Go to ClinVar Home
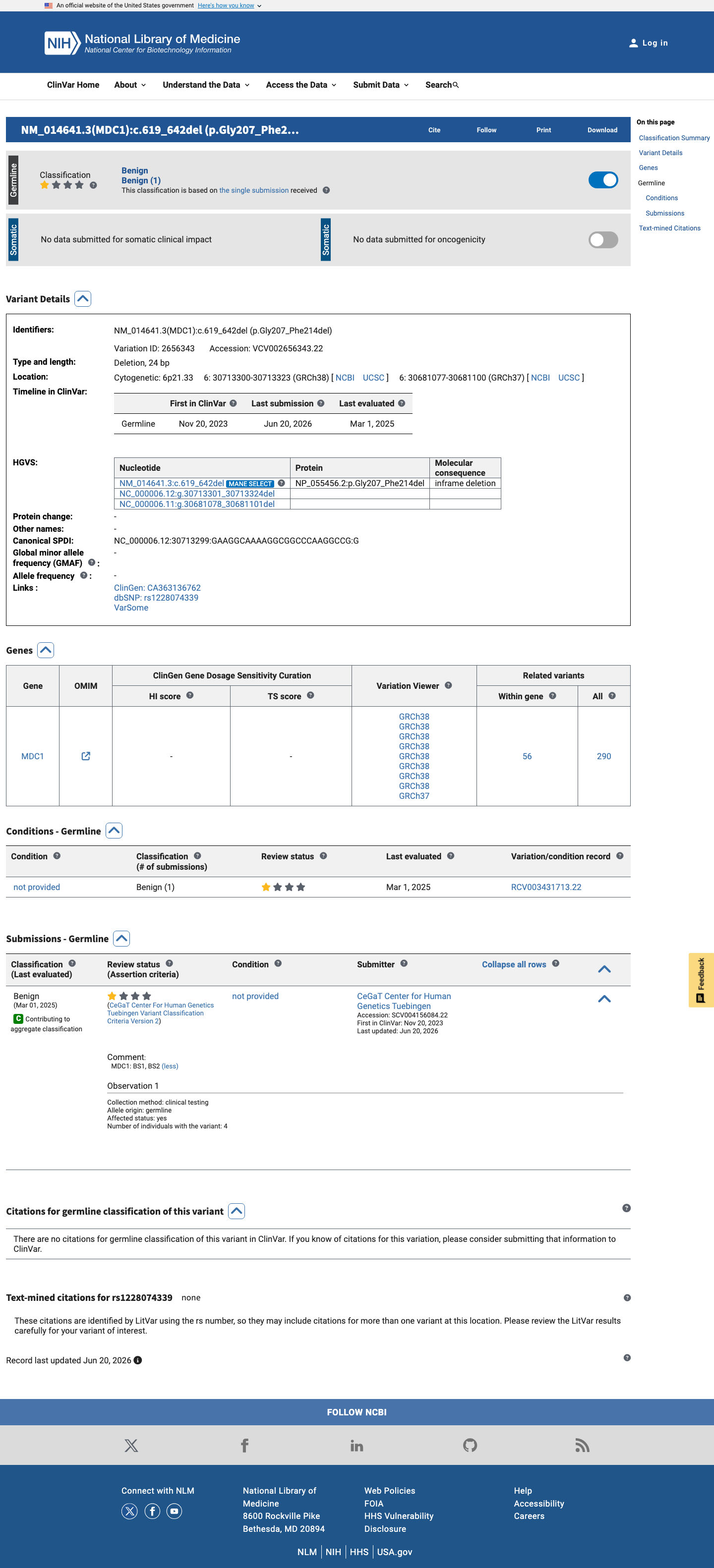Image resolution: width=714 pixels, height=1568 pixels. tap(73, 85)
